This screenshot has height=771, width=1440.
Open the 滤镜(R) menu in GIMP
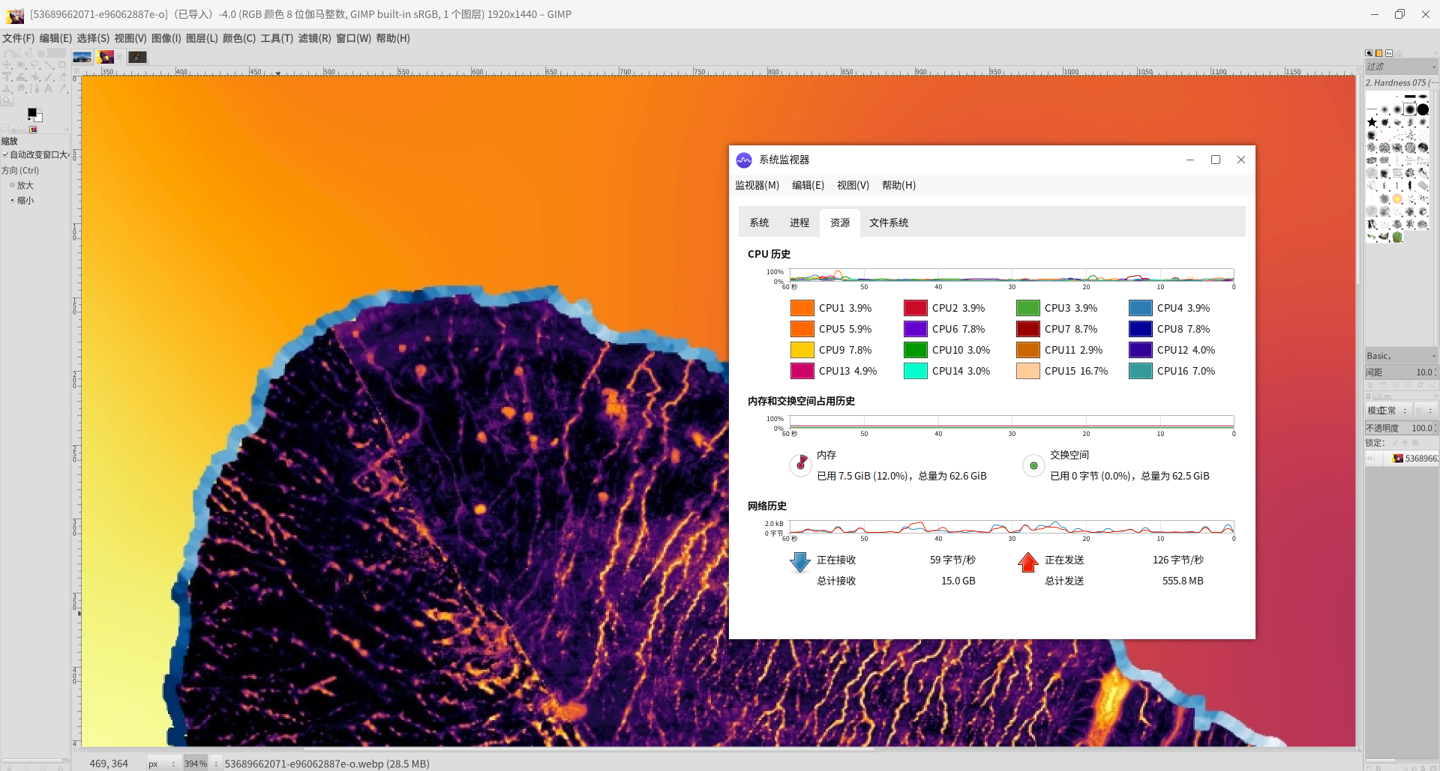pos(314,38)
